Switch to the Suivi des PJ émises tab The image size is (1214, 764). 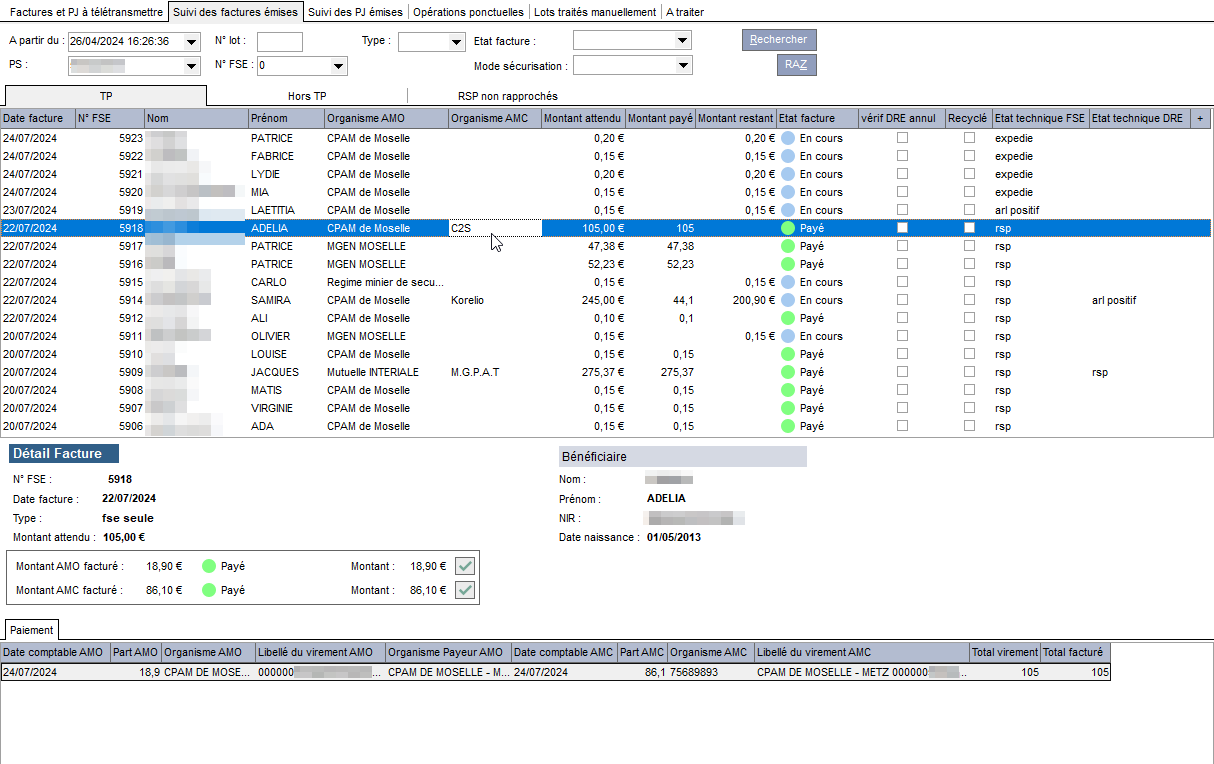pos(356,12)
